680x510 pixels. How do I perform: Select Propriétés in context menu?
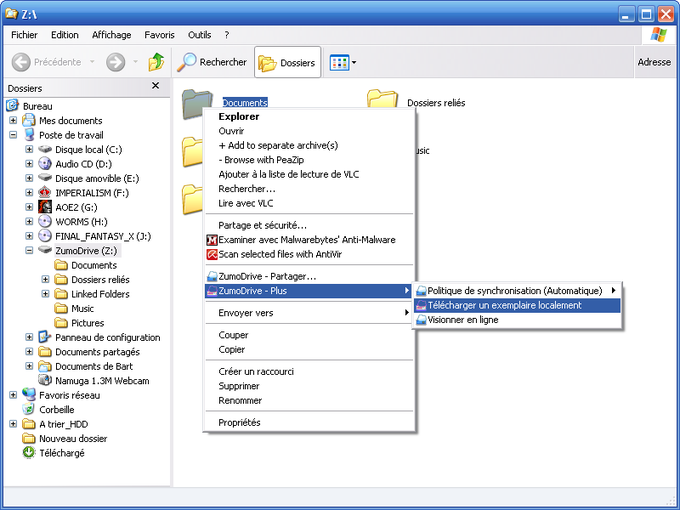pyautogui.click(x=309, y=422)
